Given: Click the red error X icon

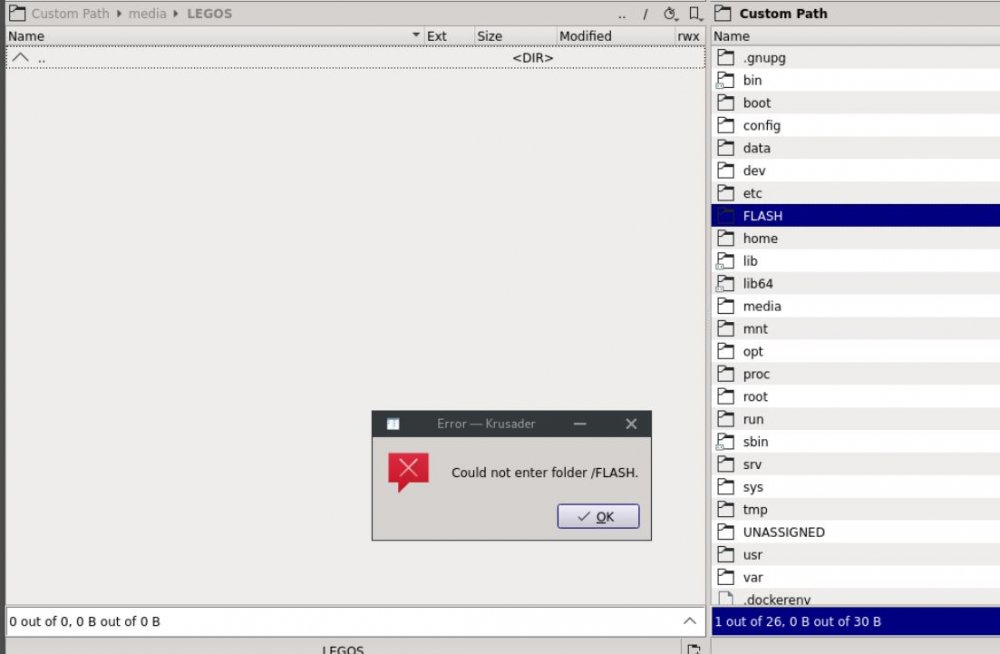Looking at the screenshot, I should coord(408,472).
